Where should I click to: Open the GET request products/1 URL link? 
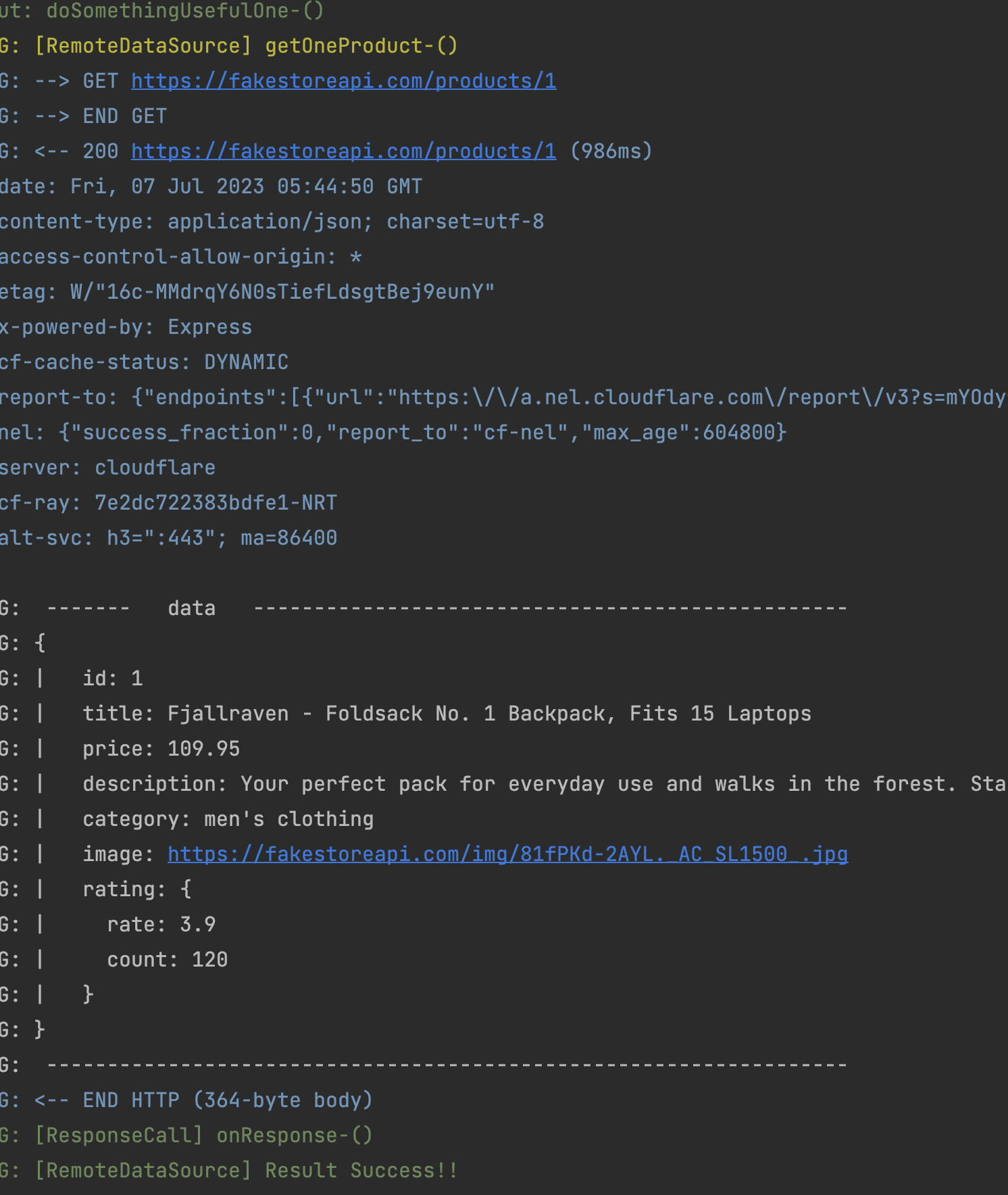pyautogui.click(x=343, y=81)
